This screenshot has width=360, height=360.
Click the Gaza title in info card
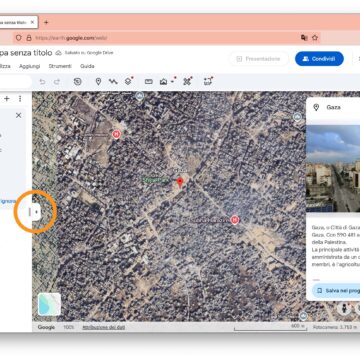(333, 107)
